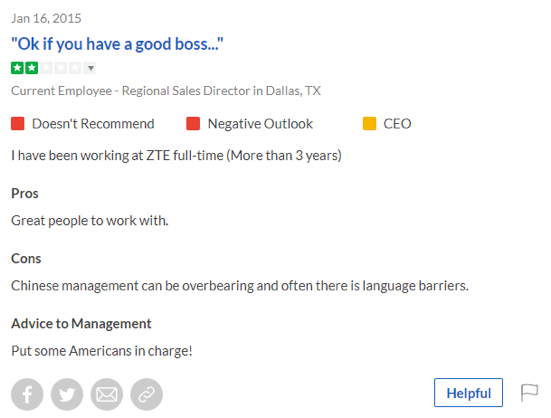
Task: Click the yellow CEO approval indicator
Action: click(x=369, y=124)
